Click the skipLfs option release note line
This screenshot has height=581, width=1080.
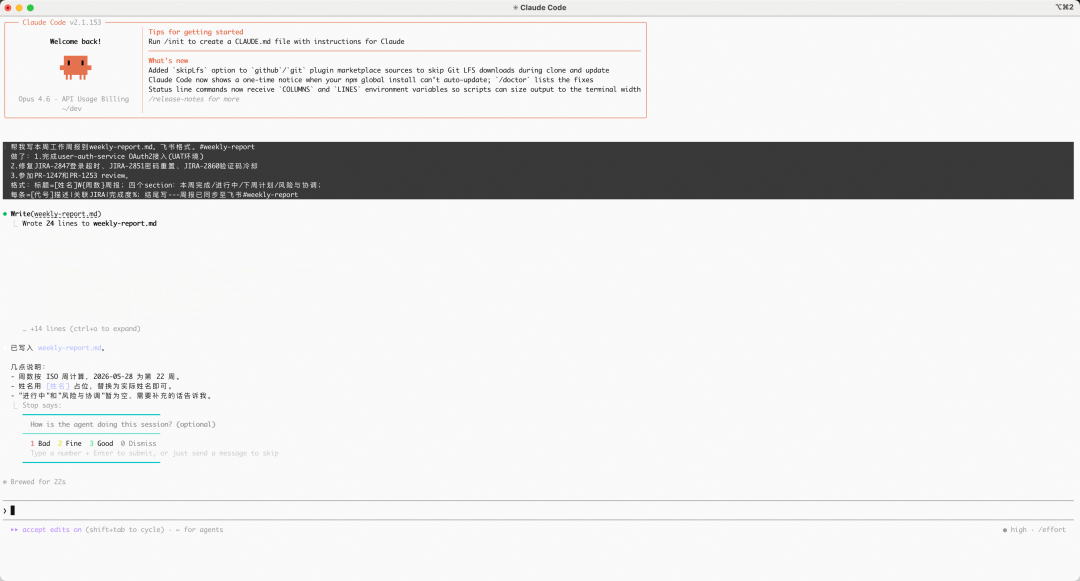click(379, 70)
